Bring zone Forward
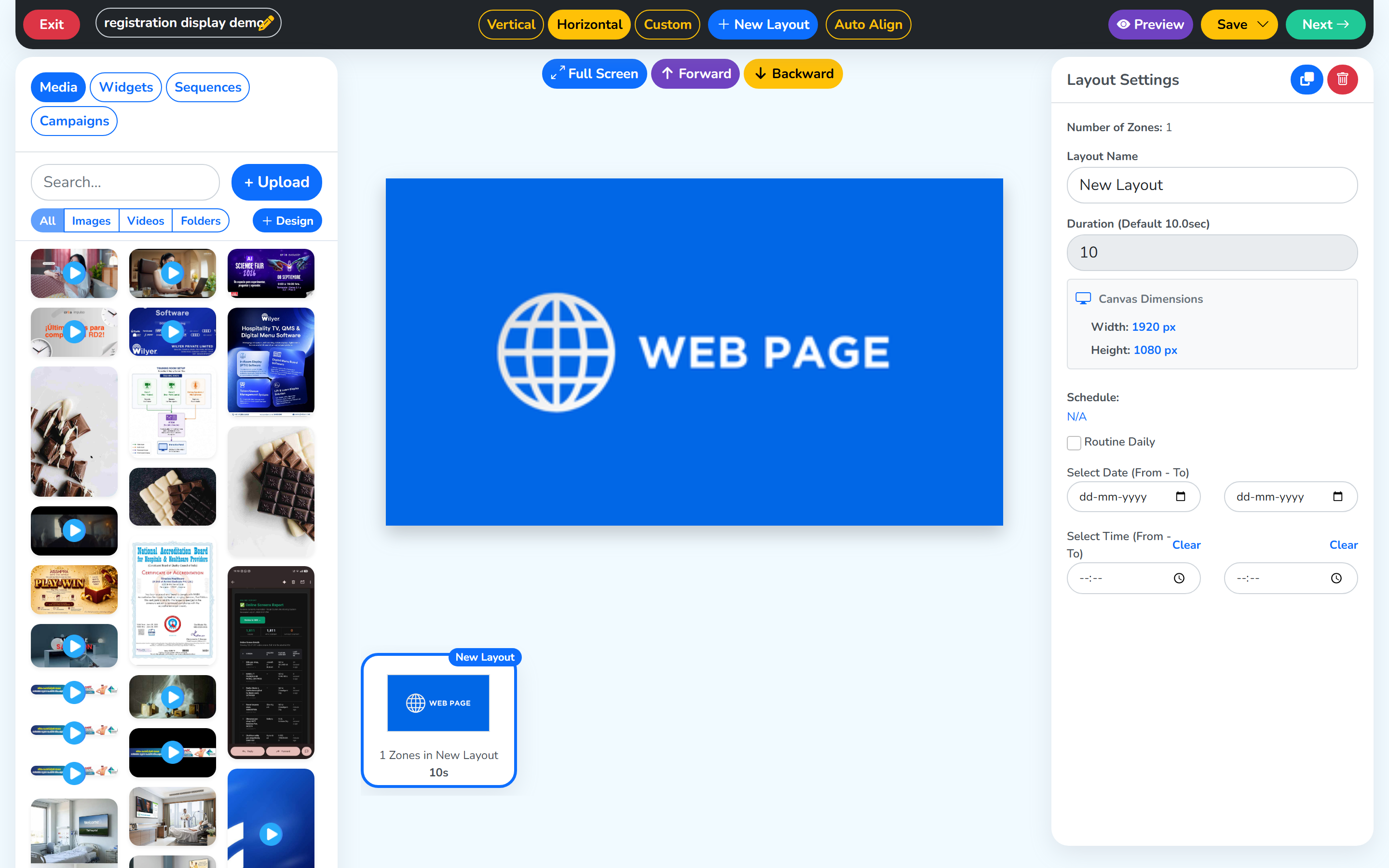1389x868 pixels. [x=695, y=73]
